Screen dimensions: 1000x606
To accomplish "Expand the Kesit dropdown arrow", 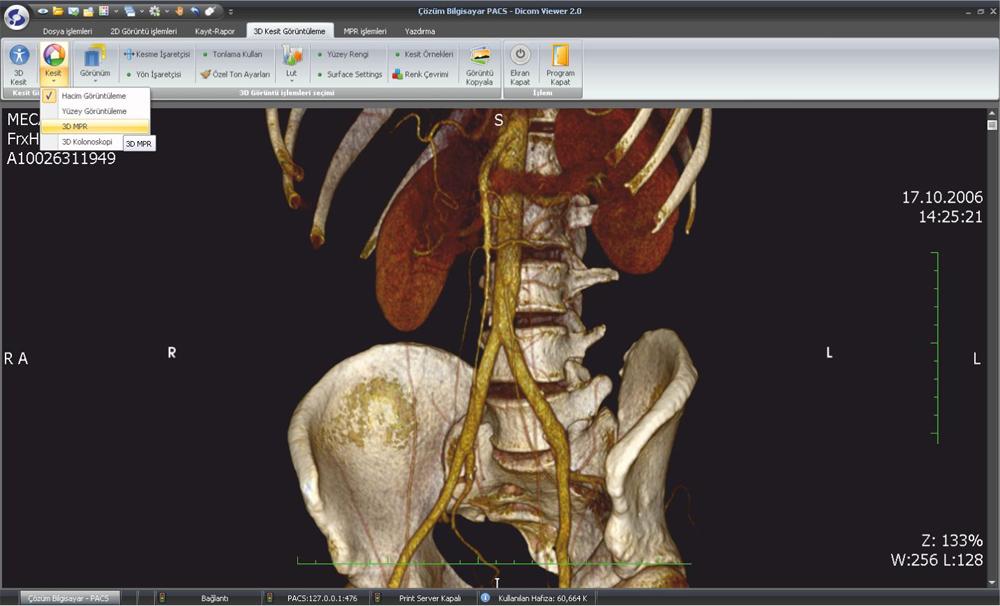I will [x=54, y=82].
